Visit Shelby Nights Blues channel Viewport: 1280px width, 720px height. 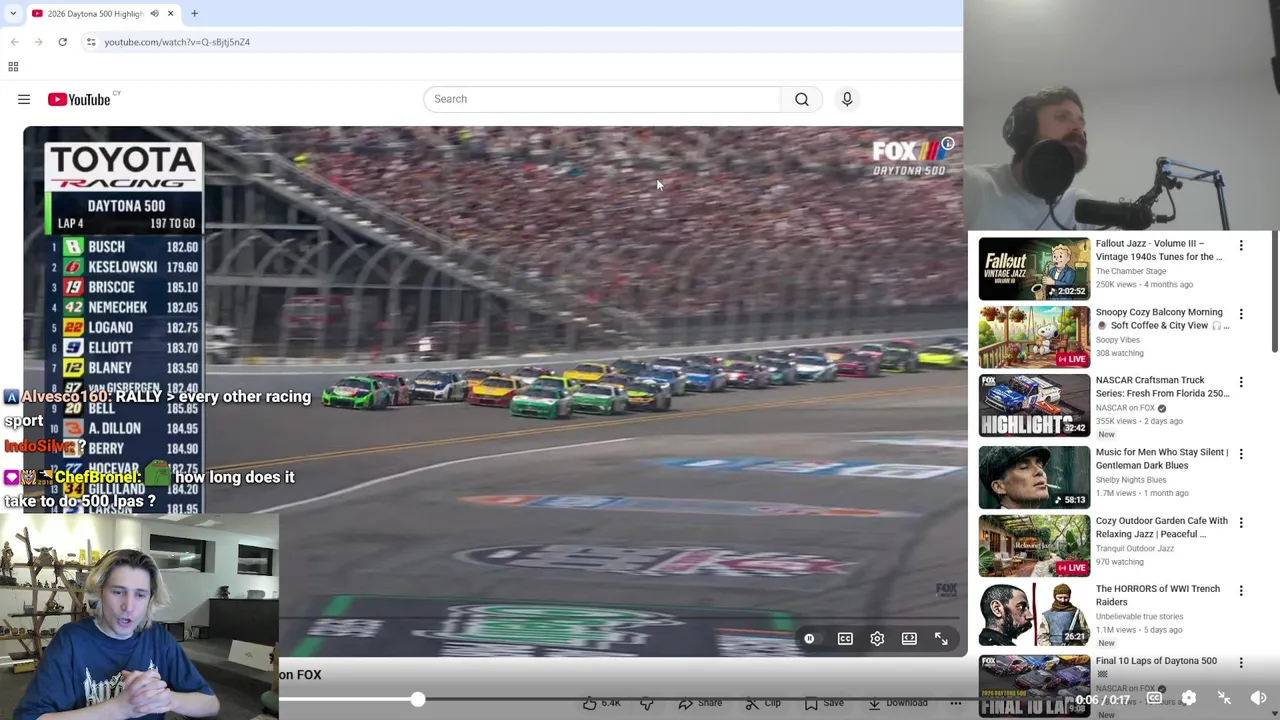(x=1130, y=480)
